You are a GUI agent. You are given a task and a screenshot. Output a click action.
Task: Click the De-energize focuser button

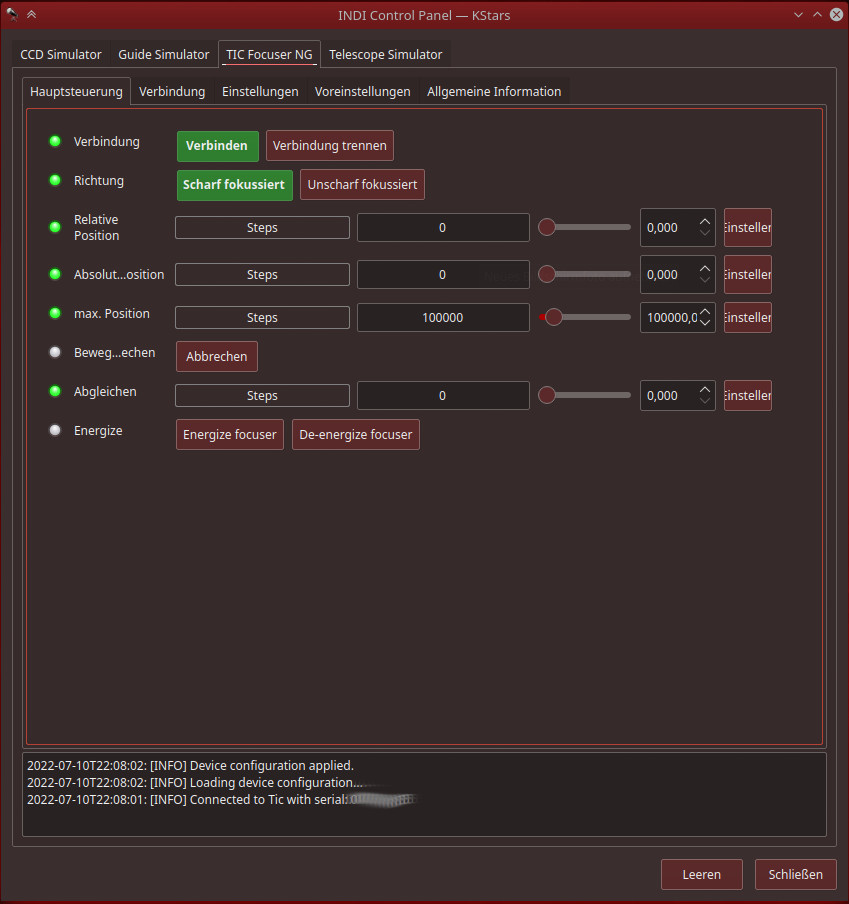(x=355, y=435)
